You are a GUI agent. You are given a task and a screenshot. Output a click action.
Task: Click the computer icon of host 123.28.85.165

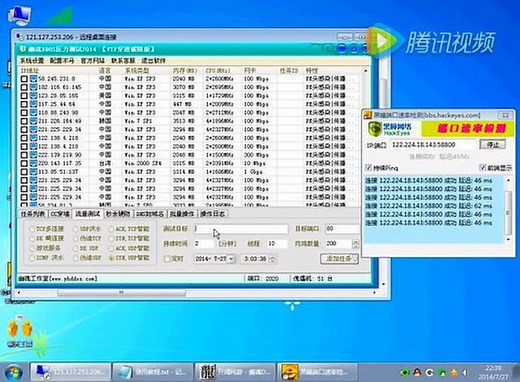click(33, 96)
